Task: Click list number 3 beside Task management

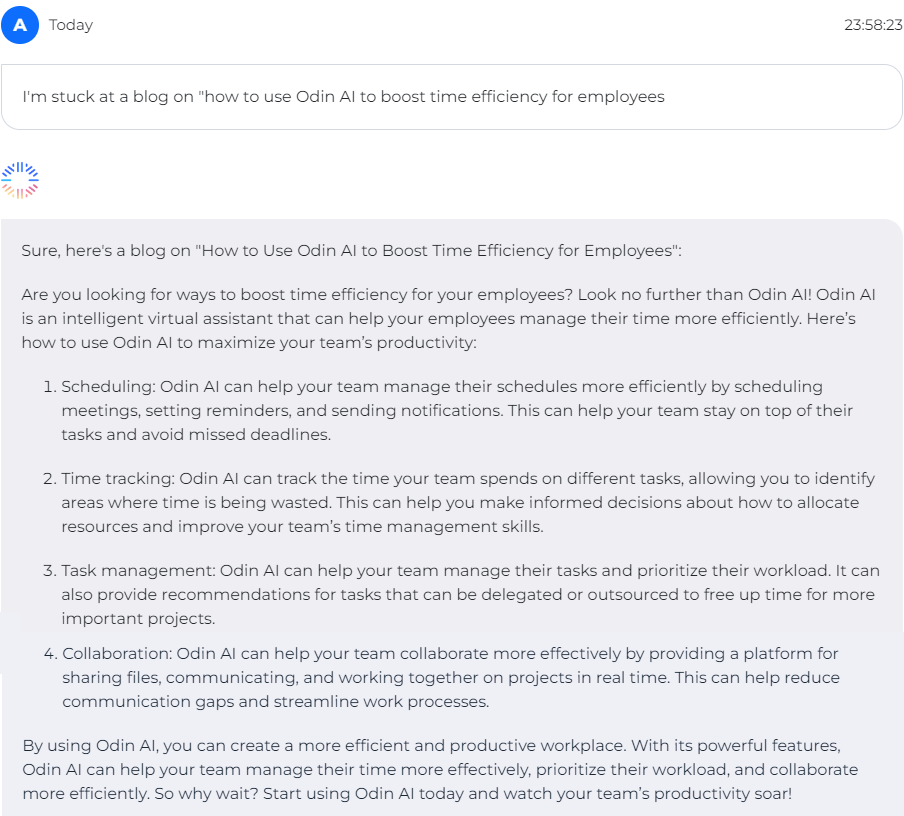Action: [x=49, y=571]
